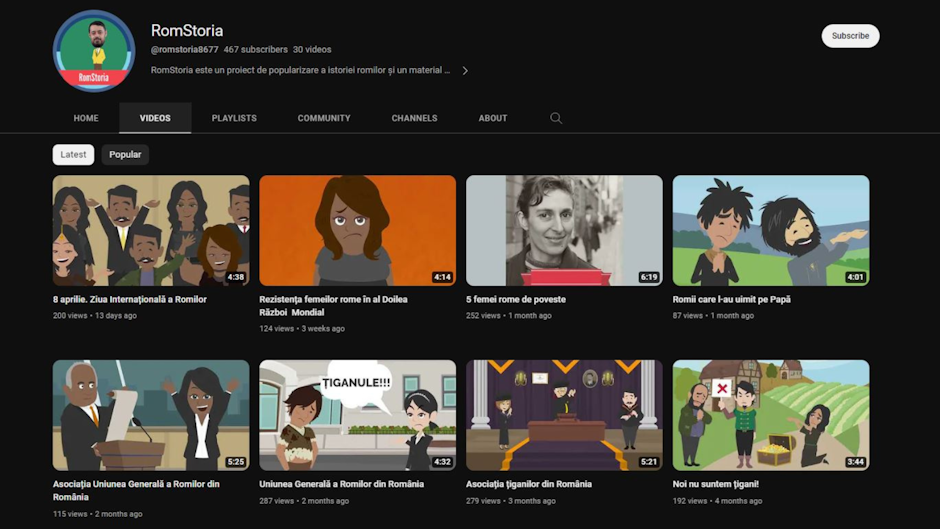
Task: Open the Playlists tab
Action: click(234, 118)
